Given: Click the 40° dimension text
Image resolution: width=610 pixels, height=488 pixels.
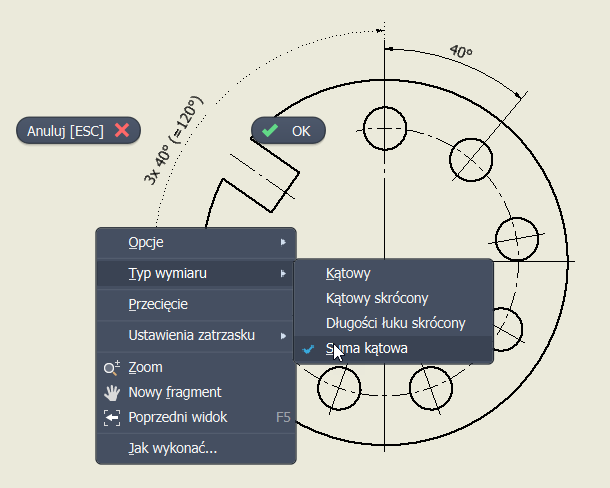Looking at the screenshot, I should [x=461, y=51].
